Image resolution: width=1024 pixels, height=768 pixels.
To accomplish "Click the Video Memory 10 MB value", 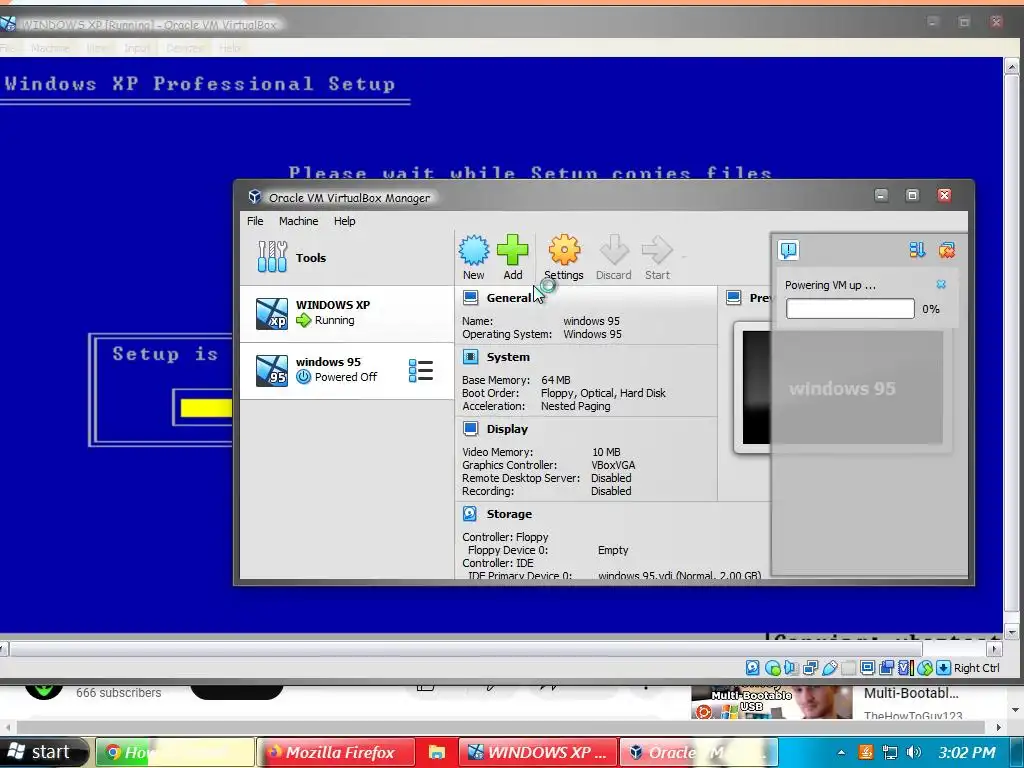I will pyautogui.click(x=605, y=451).
